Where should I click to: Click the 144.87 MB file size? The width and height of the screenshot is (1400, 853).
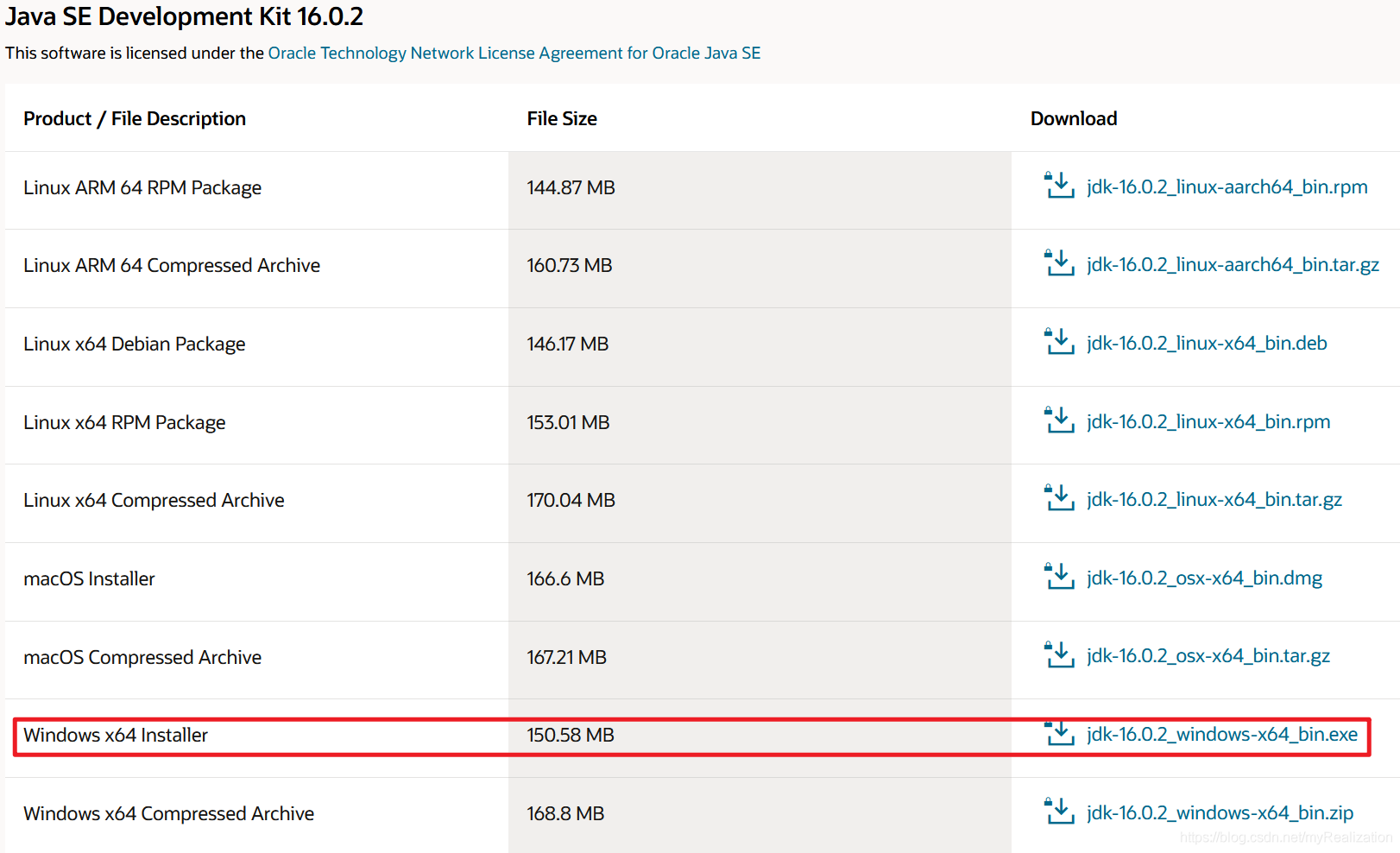pos(571,187)
